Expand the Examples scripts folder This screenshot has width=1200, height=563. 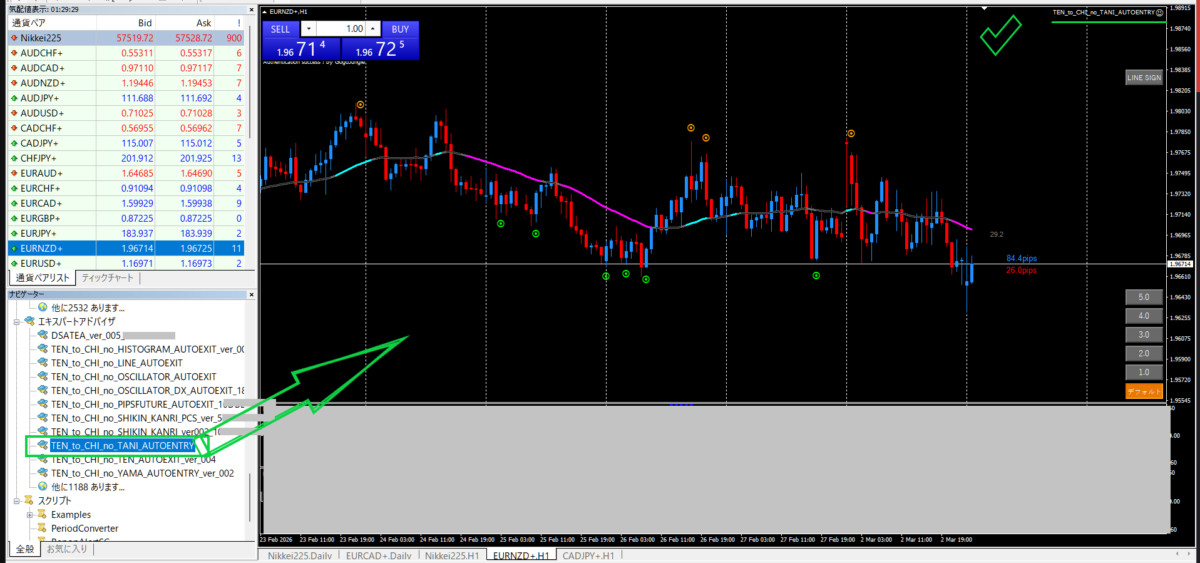pyautogui.click(x=30, y=514)
